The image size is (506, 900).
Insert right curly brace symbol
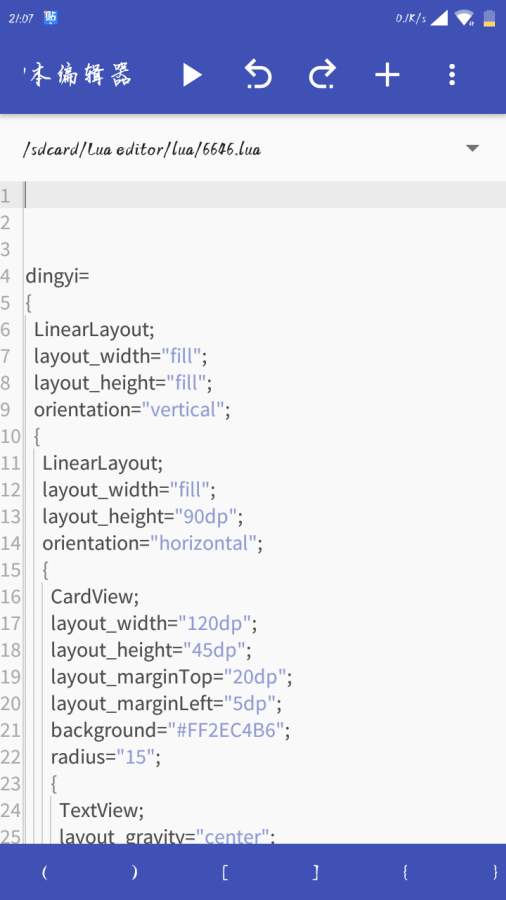click(x=495, y=872)
